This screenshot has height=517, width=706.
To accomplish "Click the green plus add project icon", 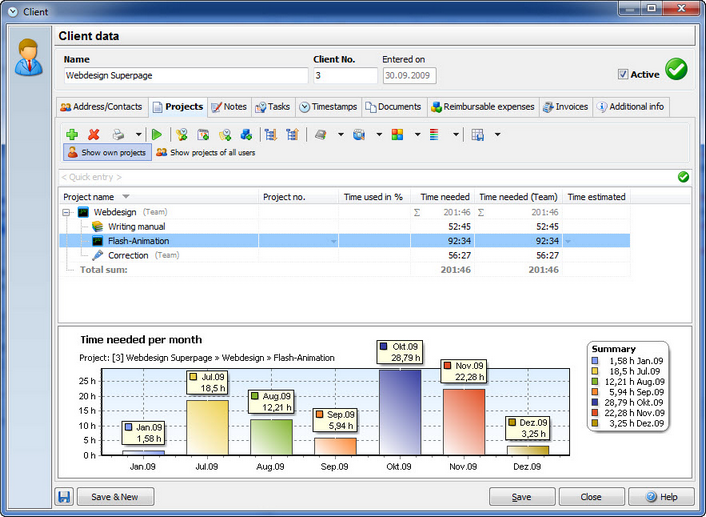I will point(72,134).
